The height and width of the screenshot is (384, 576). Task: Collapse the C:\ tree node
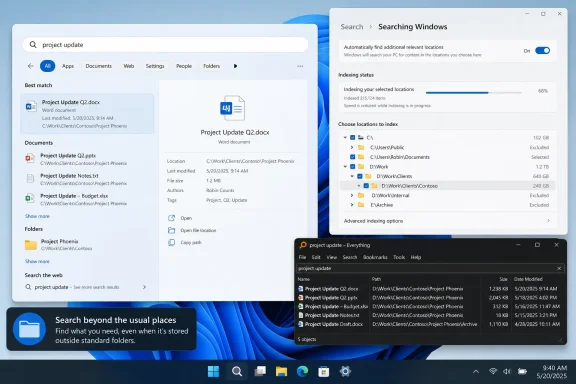345,137
